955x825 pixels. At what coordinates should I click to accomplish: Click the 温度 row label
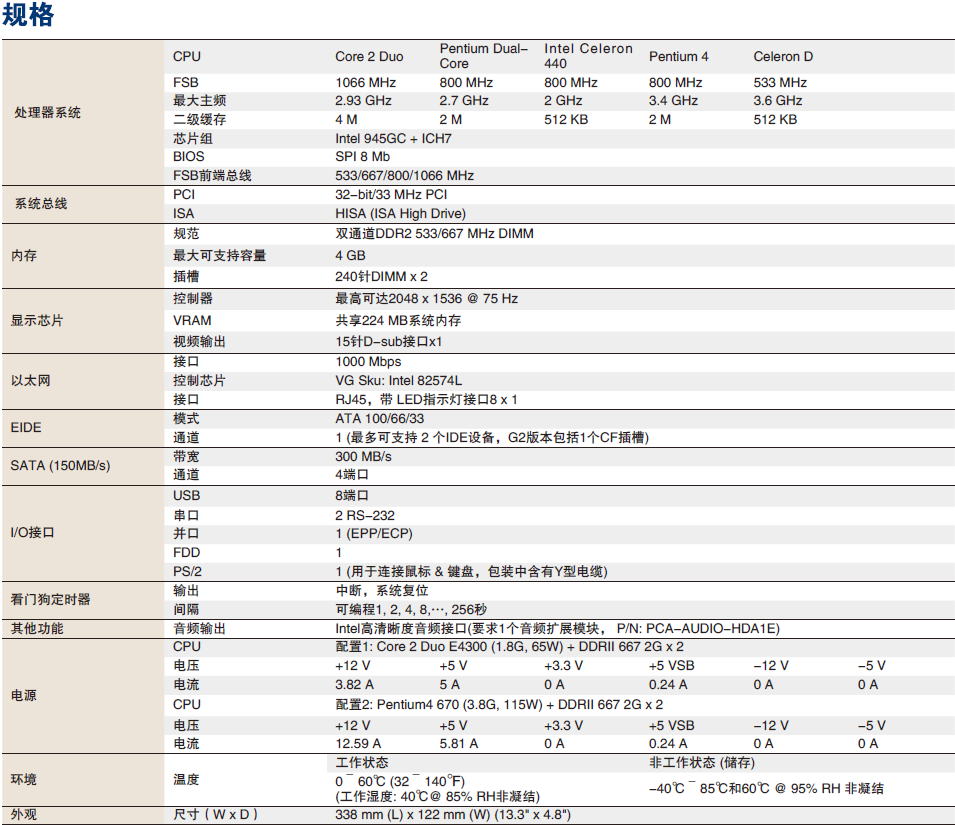186,779
